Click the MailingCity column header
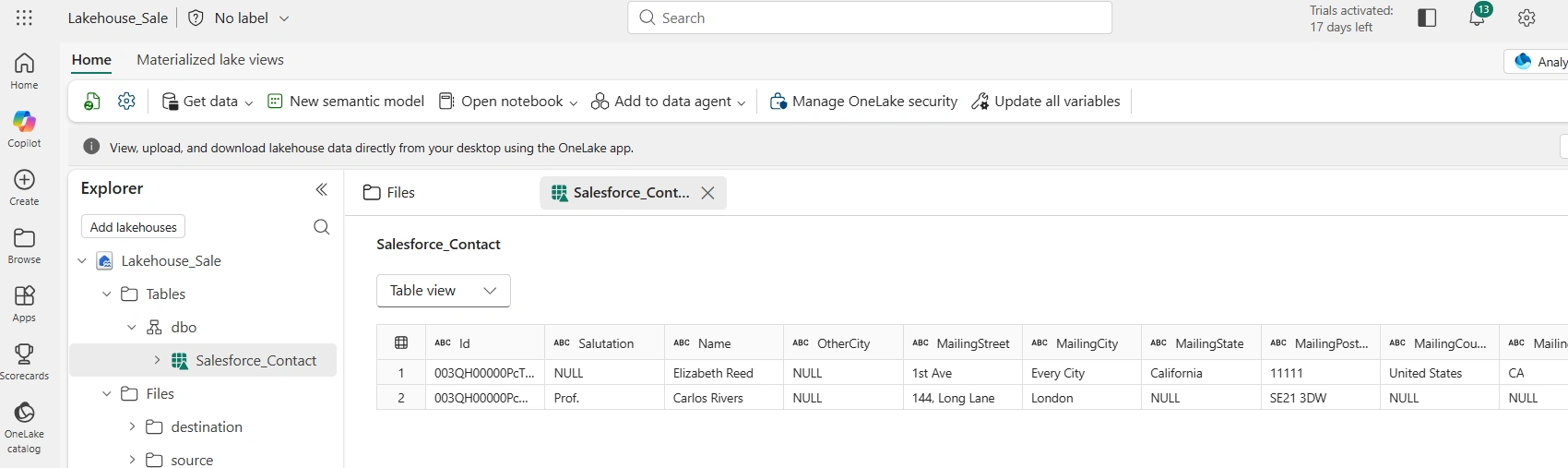 pos(1082,342)
